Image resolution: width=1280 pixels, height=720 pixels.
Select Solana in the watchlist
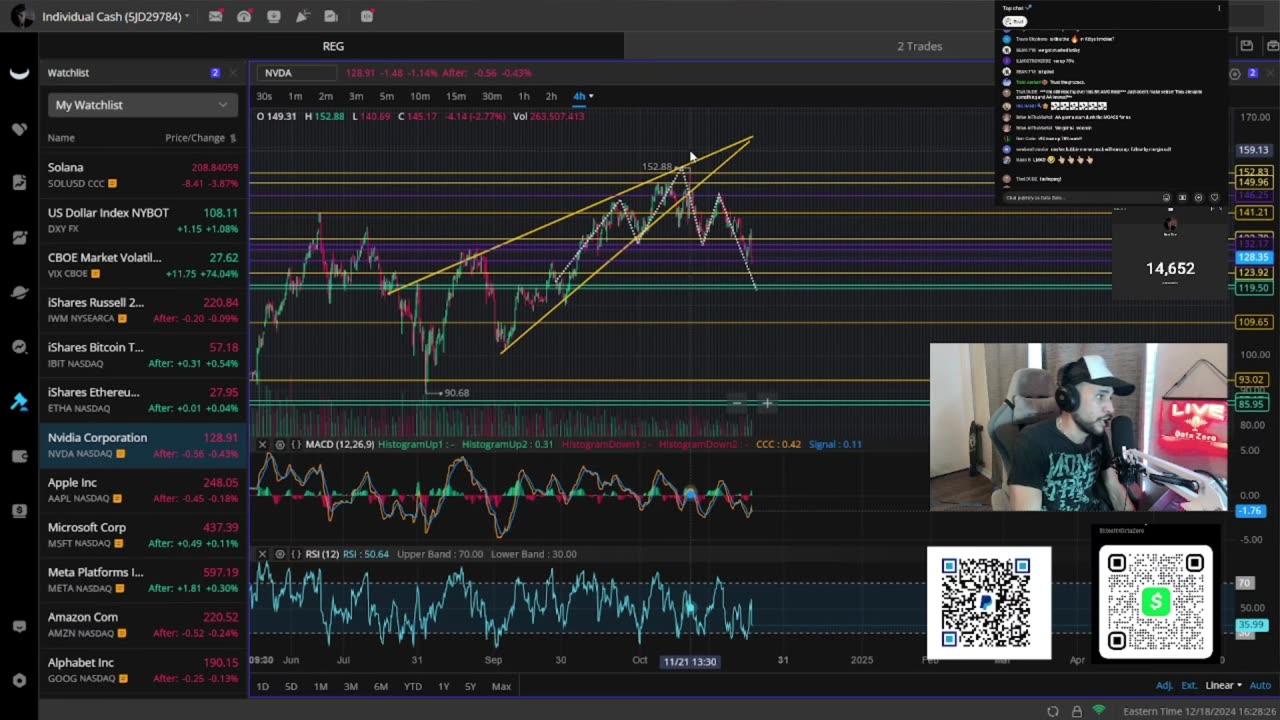pyautogui.click(x=143, y=175)
